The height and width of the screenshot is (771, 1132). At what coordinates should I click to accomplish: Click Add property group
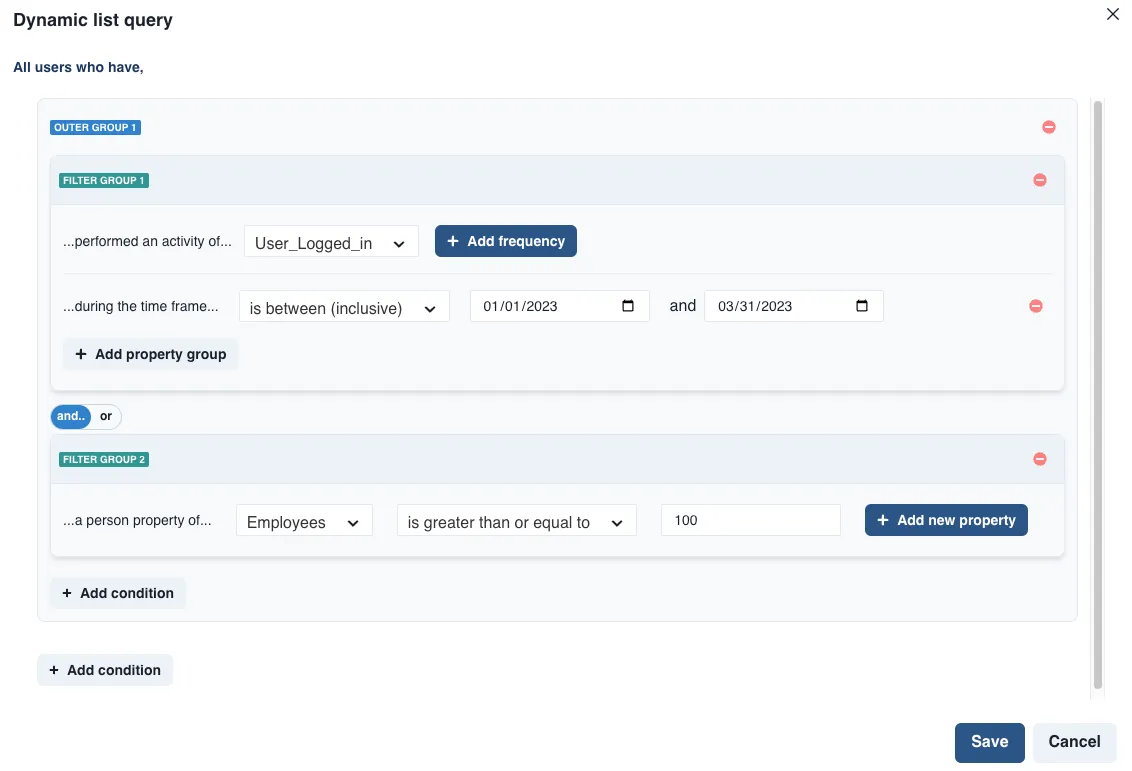[x=150, y=354]
